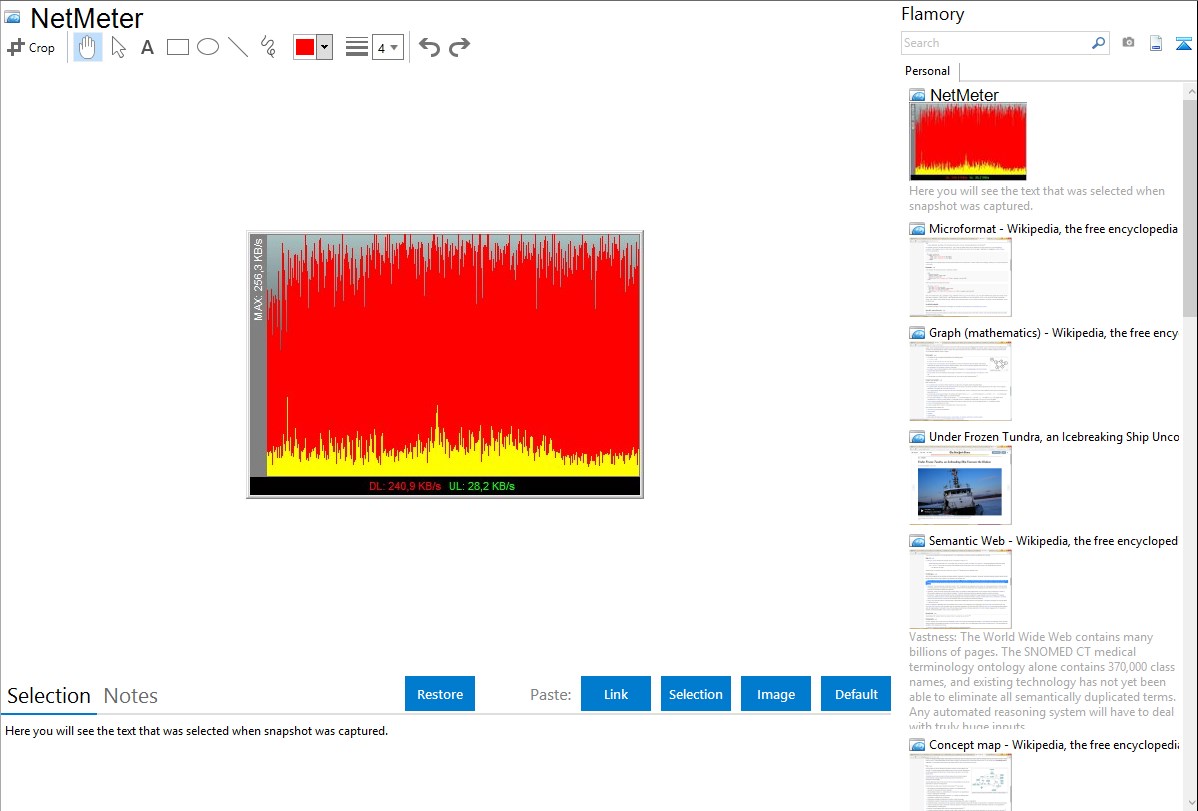Click the NetMeter title in sidebar list
Image resolution: width=1198 pixels, height=811 pixels.
point(964,95)
